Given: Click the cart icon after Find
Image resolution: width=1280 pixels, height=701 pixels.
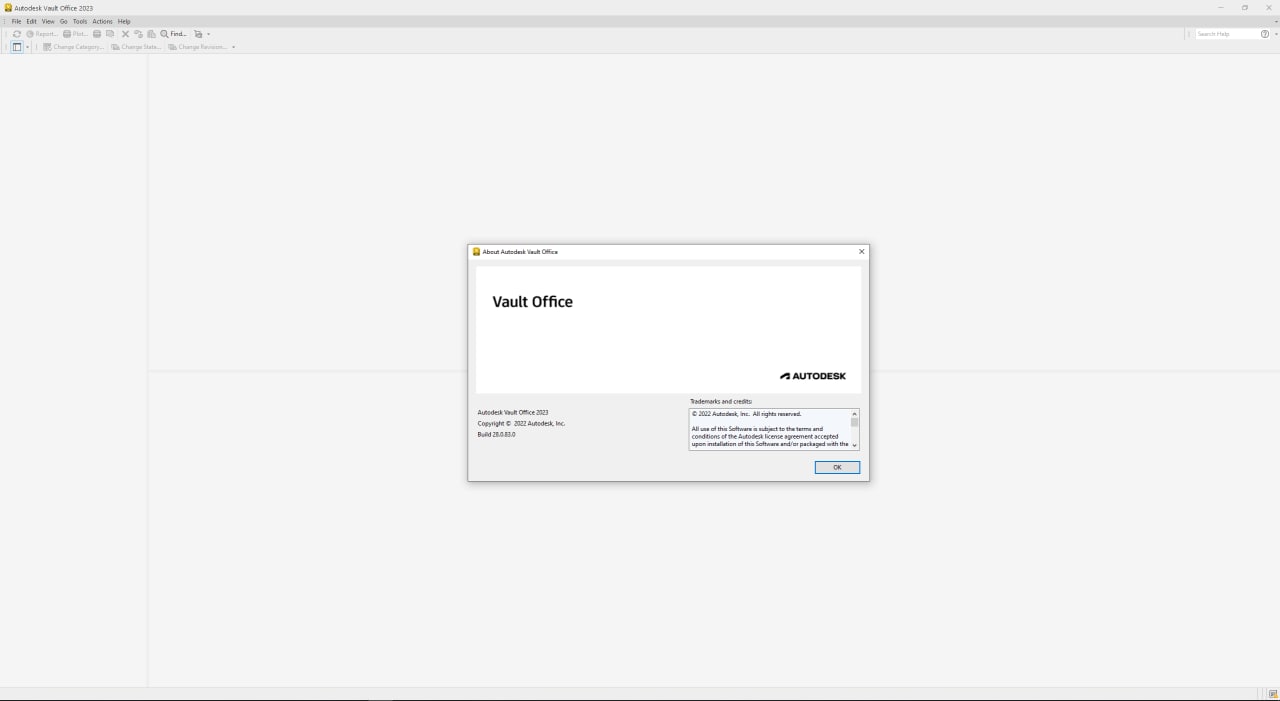Looking at the screenshot, I should (x=198, y=34).
